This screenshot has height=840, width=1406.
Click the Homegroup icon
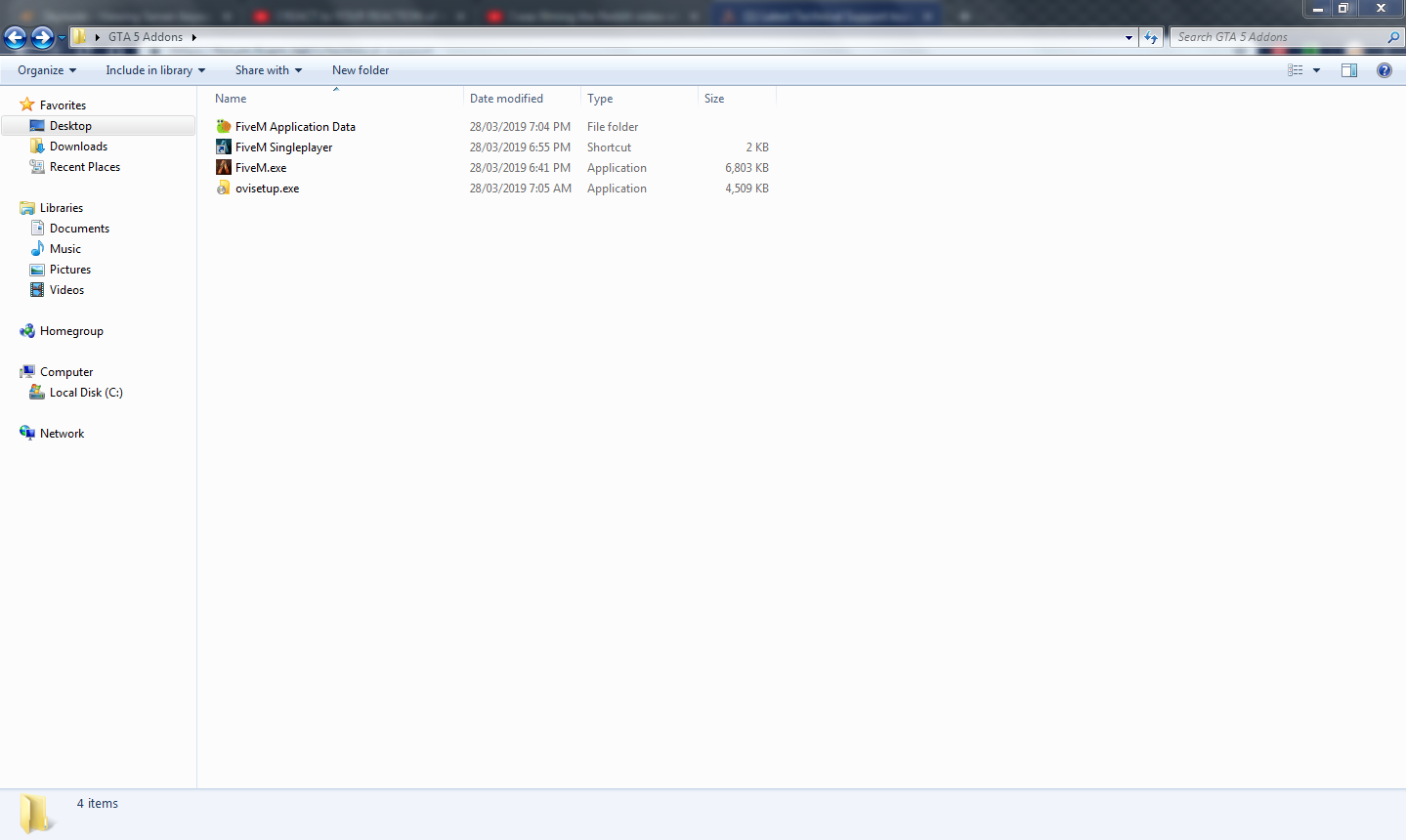pos(27,331)
